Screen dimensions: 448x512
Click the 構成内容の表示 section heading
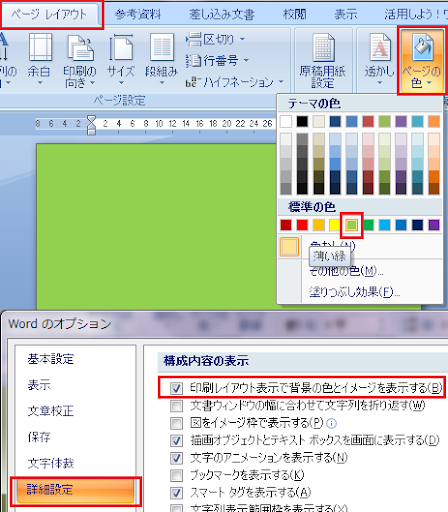point(206,361)
